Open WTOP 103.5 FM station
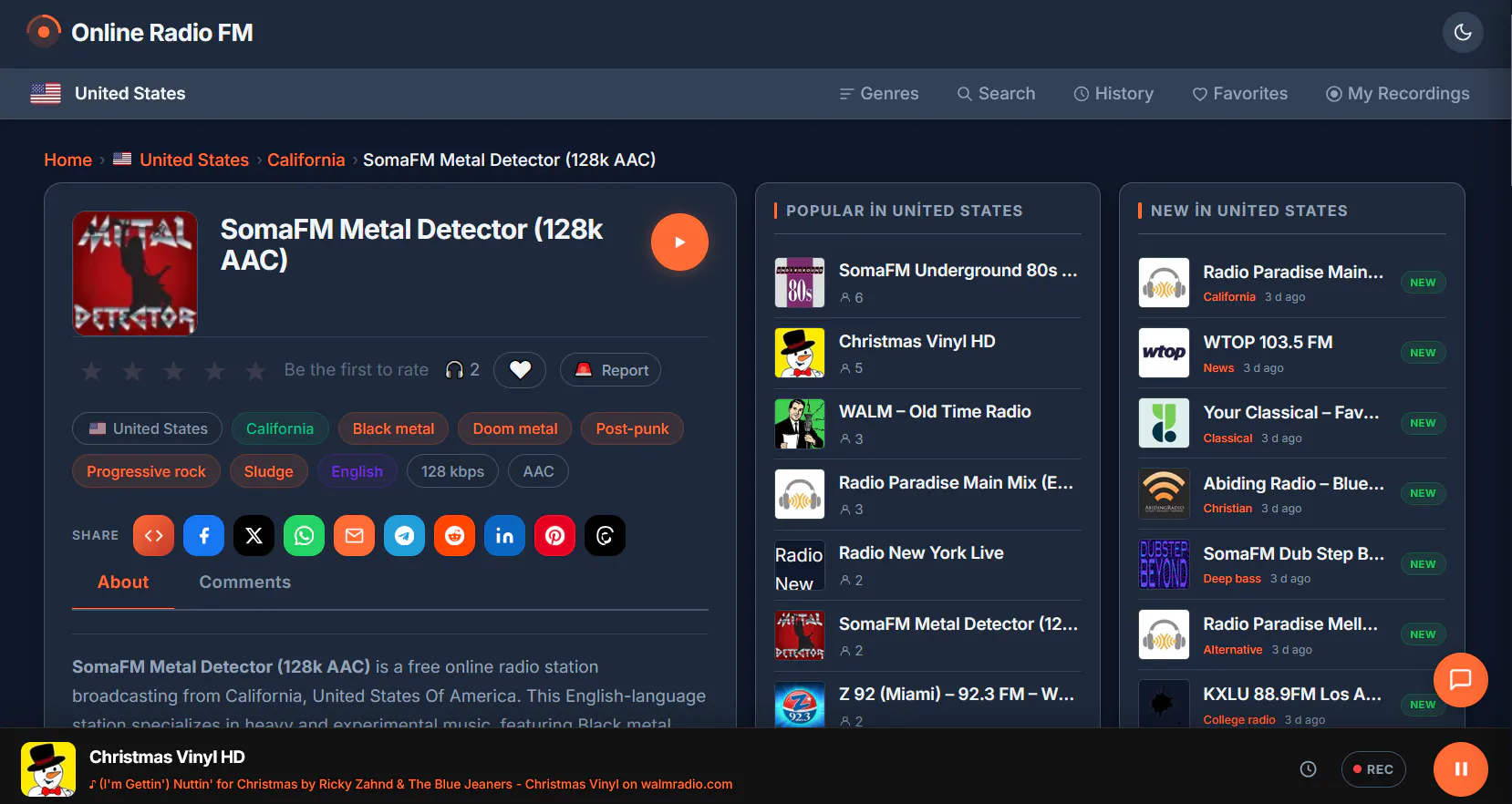This screenshot has height=804, width=1512. coord(1292,353)
